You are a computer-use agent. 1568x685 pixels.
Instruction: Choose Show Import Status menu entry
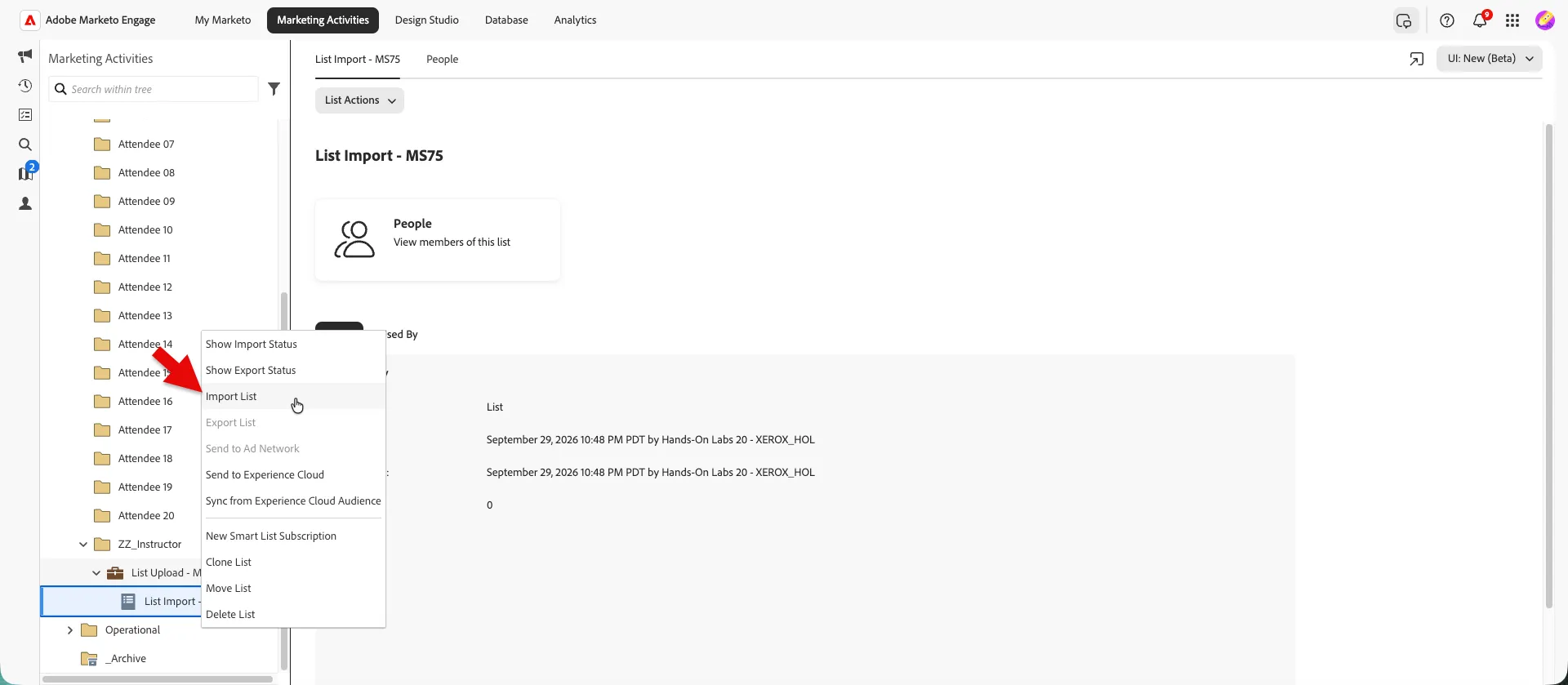(x=293, y=345)
